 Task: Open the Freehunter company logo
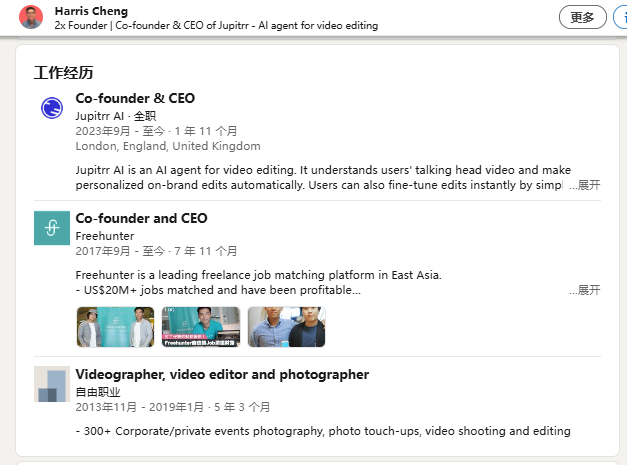(52, 228)
